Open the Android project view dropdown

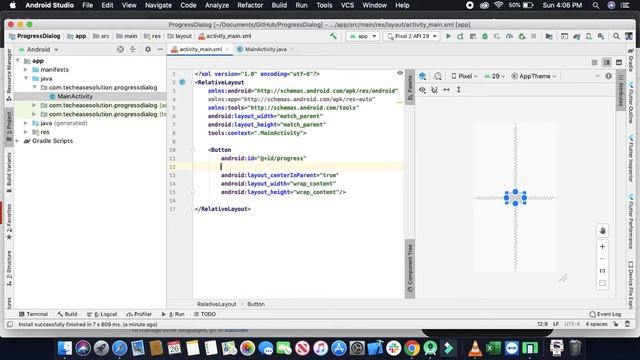coord(38,49)
